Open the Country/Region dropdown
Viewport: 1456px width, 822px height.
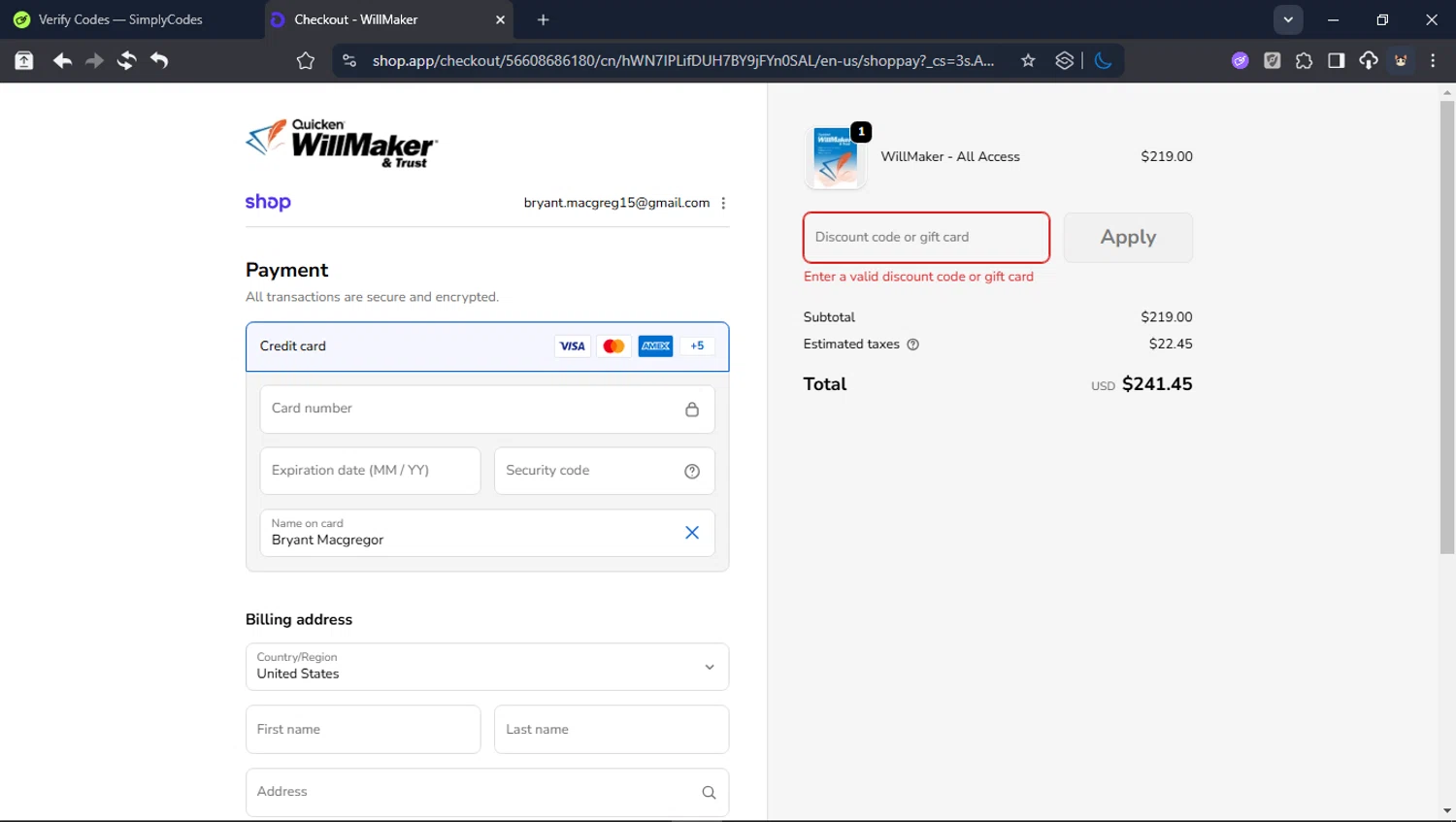pyautogui.click(x=487, y=667)
